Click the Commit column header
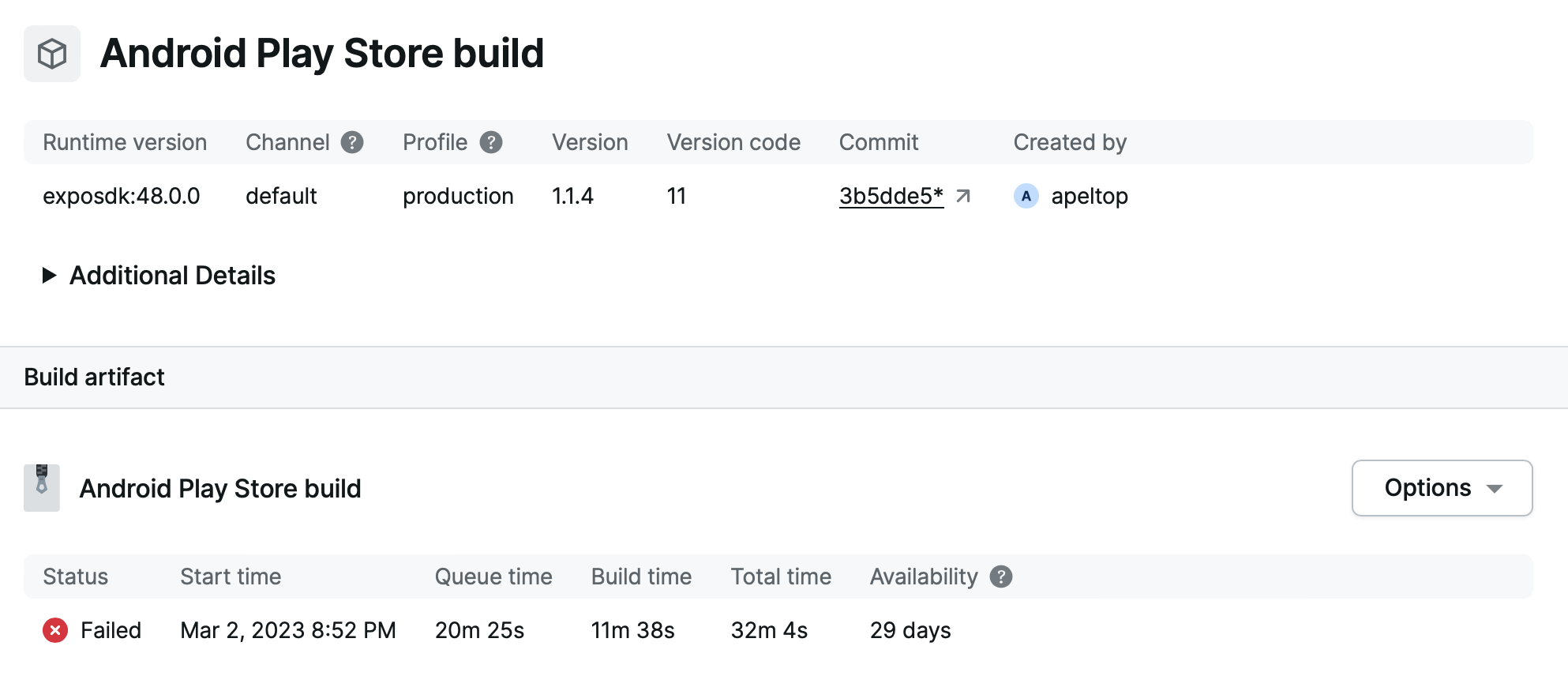Image resolution: width=1568 pixels, height=676 pixels. pyautogui.click(x=879, y=142)
